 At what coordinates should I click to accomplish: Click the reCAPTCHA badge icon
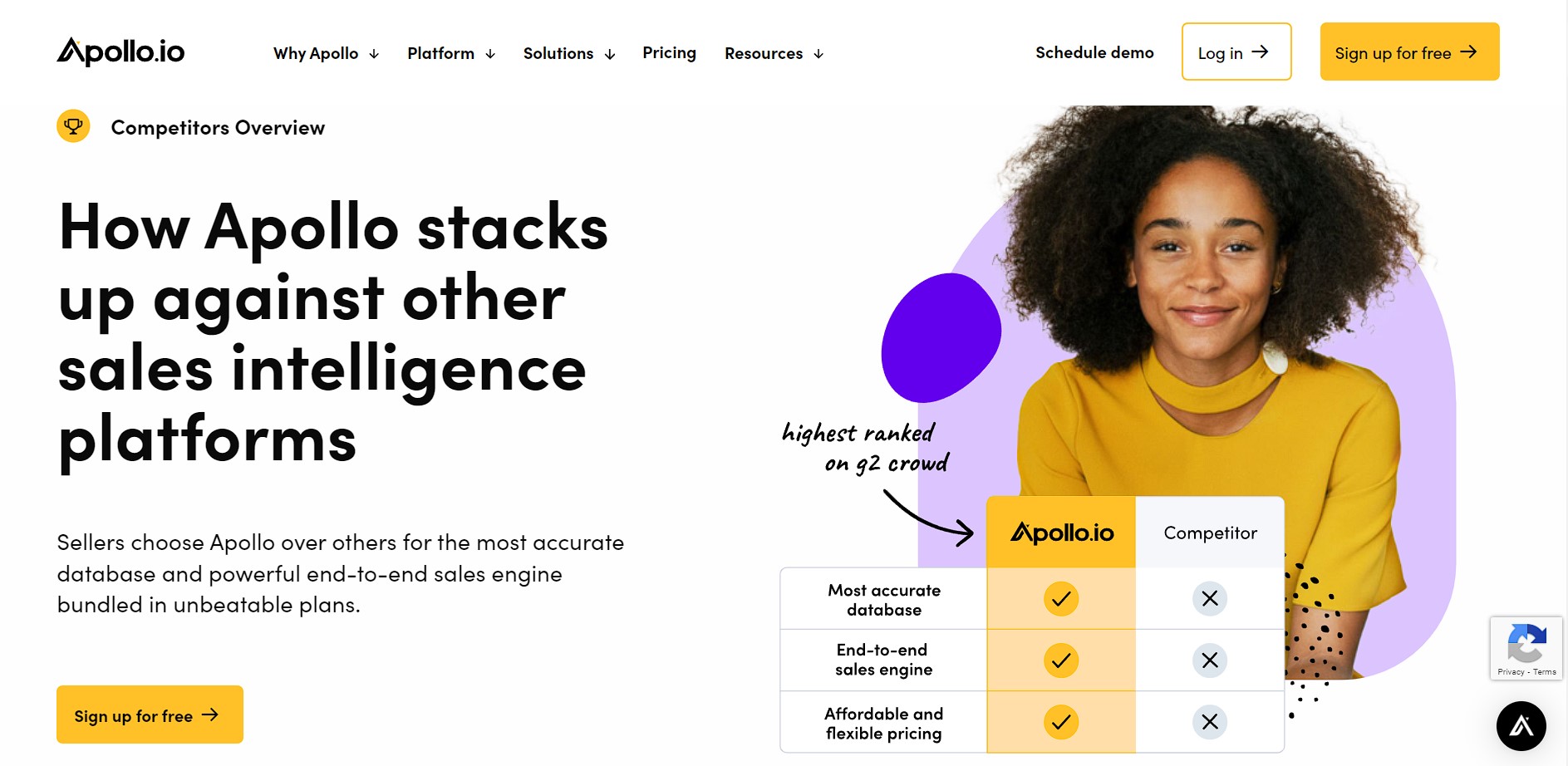click(x=1526, y=644)
